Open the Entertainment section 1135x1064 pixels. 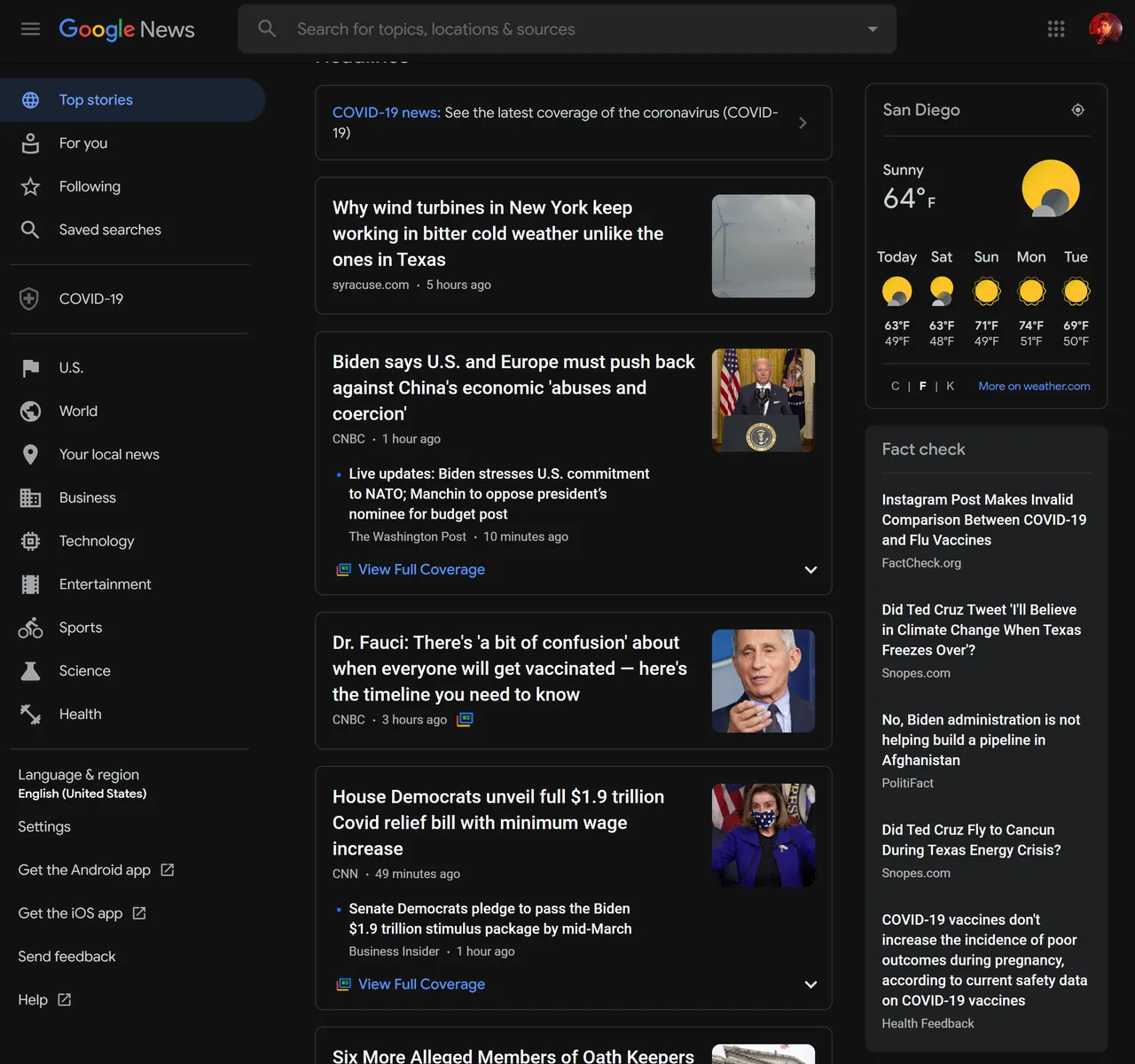[x=105, y=584]
